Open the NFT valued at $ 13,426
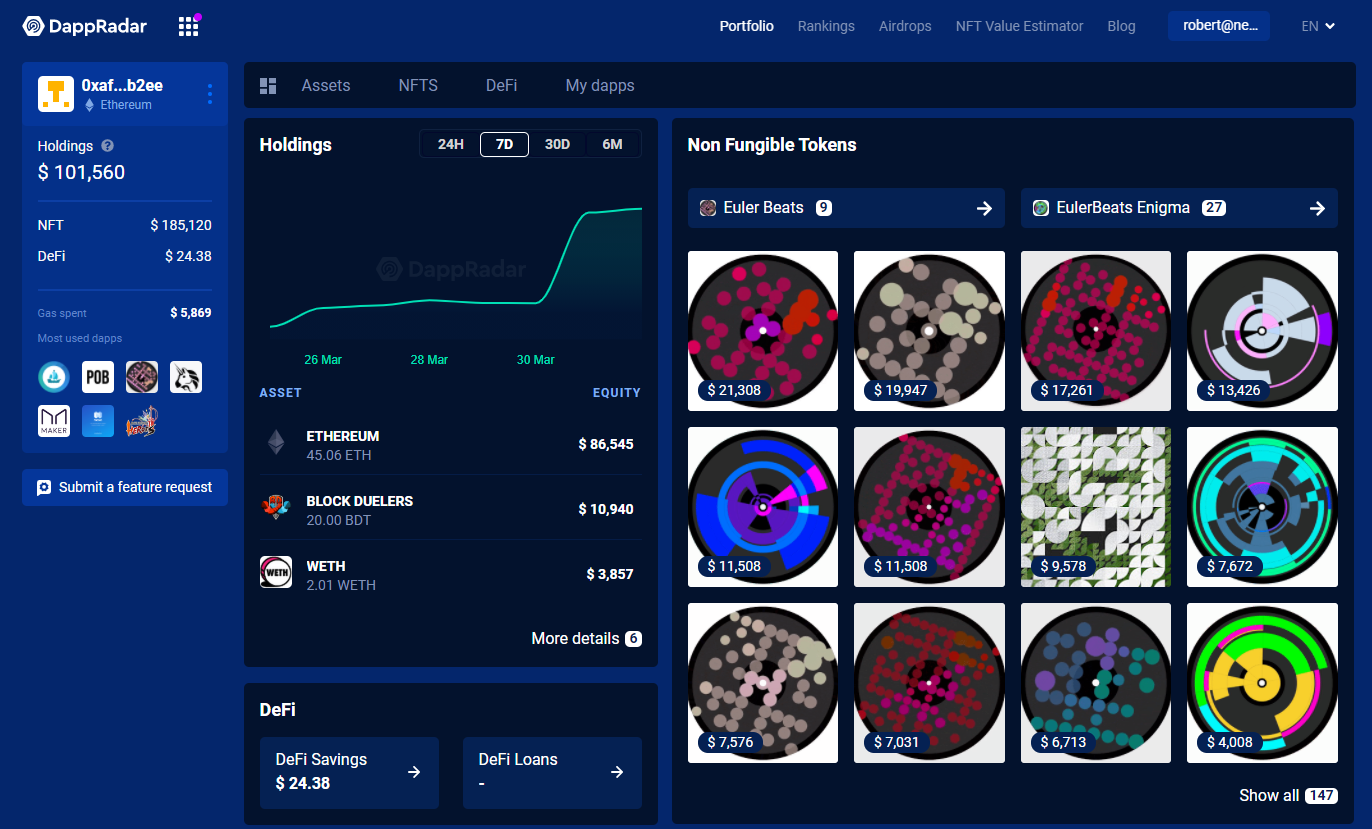Image resolution: width=1372 pixels, height=829 pixels. coord(1262,331)
